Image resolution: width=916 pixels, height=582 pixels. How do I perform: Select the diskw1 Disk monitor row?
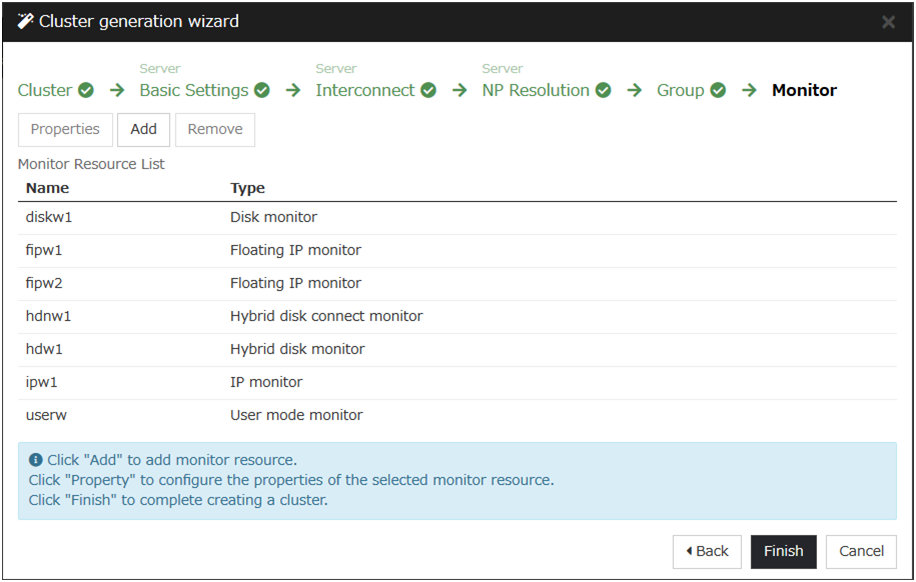click(x=457, y=217)
